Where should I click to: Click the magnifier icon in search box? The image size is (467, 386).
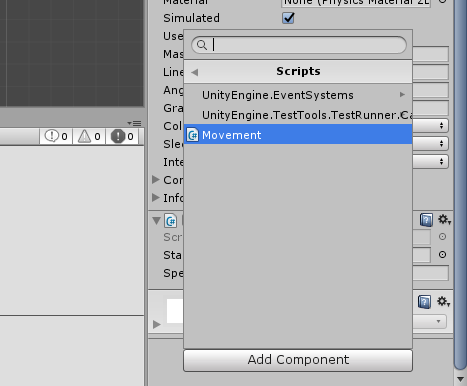[202, 45]
